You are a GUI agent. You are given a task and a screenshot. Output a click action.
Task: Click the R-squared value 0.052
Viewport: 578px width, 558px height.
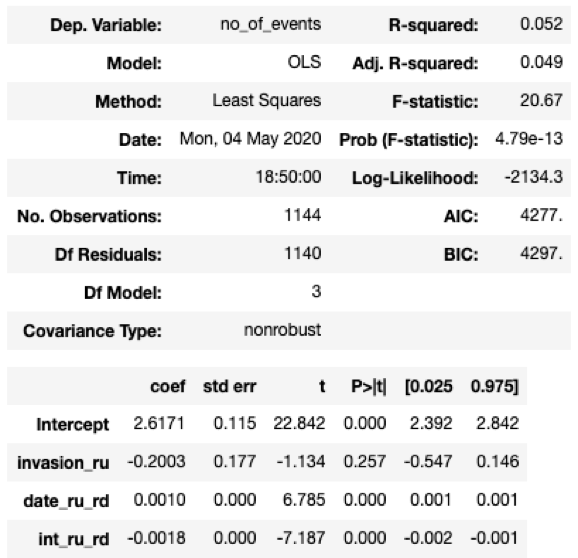[541, 24]
